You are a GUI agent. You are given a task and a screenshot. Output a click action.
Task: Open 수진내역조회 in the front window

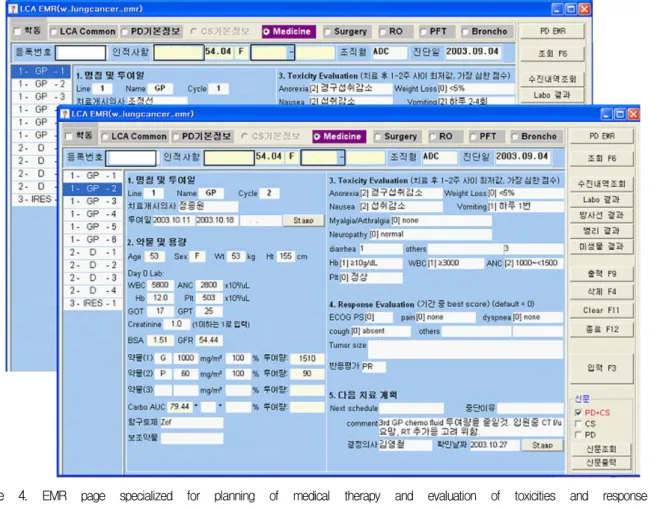click(602, 183)
